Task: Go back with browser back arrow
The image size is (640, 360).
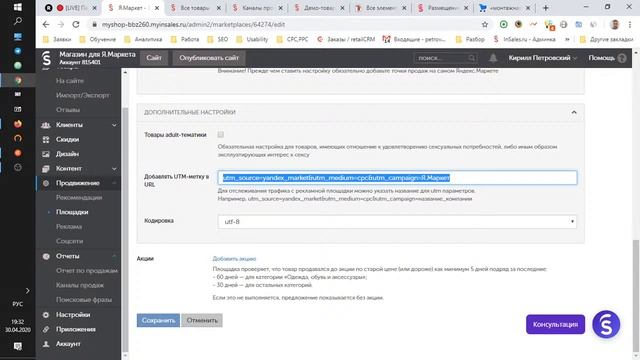Action: pyautogui.click(x=46, y=24)
